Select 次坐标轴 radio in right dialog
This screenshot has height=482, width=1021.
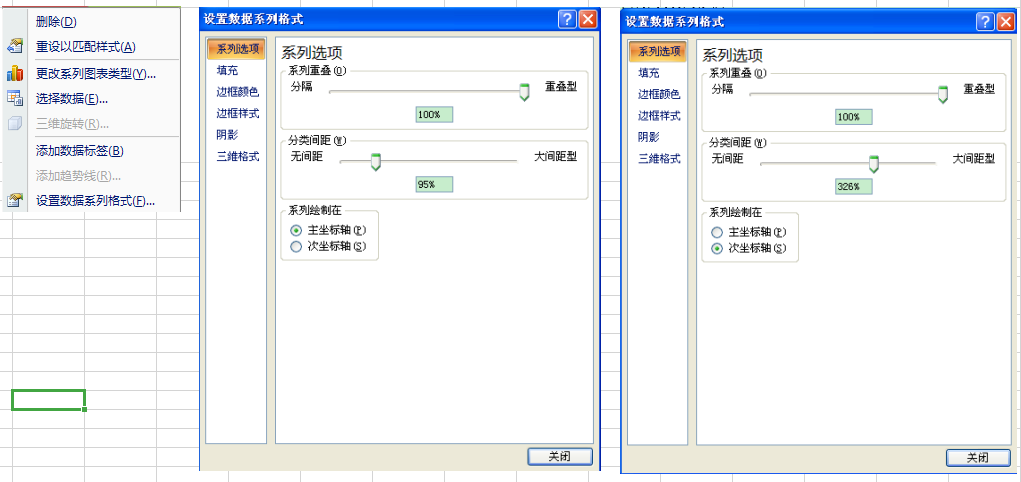[x=717, y=248]
